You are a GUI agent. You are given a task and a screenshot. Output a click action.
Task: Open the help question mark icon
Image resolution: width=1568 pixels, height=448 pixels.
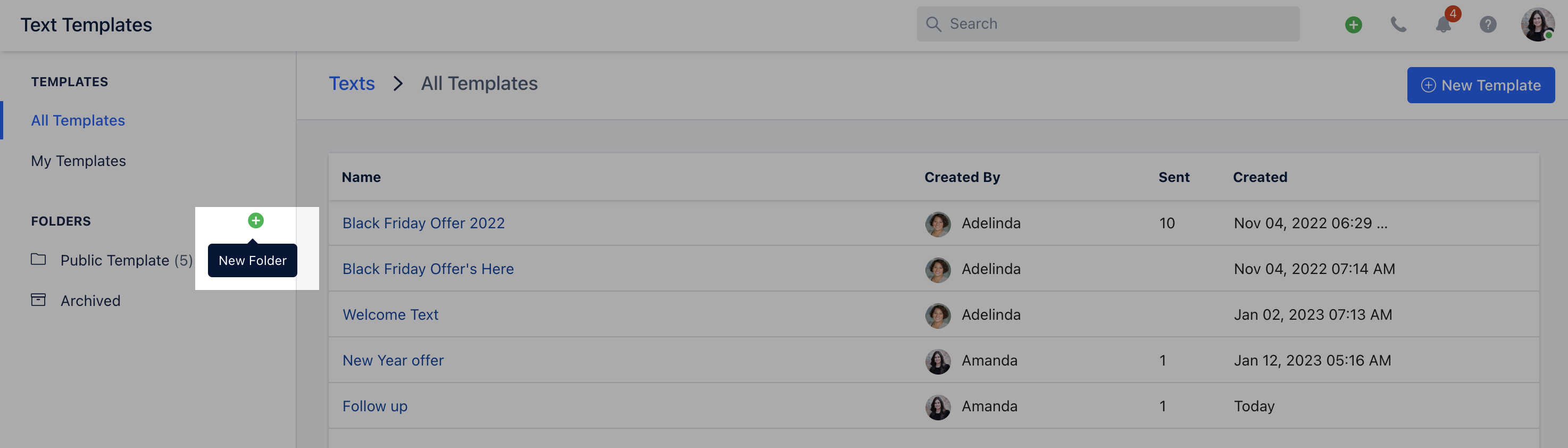click(1488, 25)
